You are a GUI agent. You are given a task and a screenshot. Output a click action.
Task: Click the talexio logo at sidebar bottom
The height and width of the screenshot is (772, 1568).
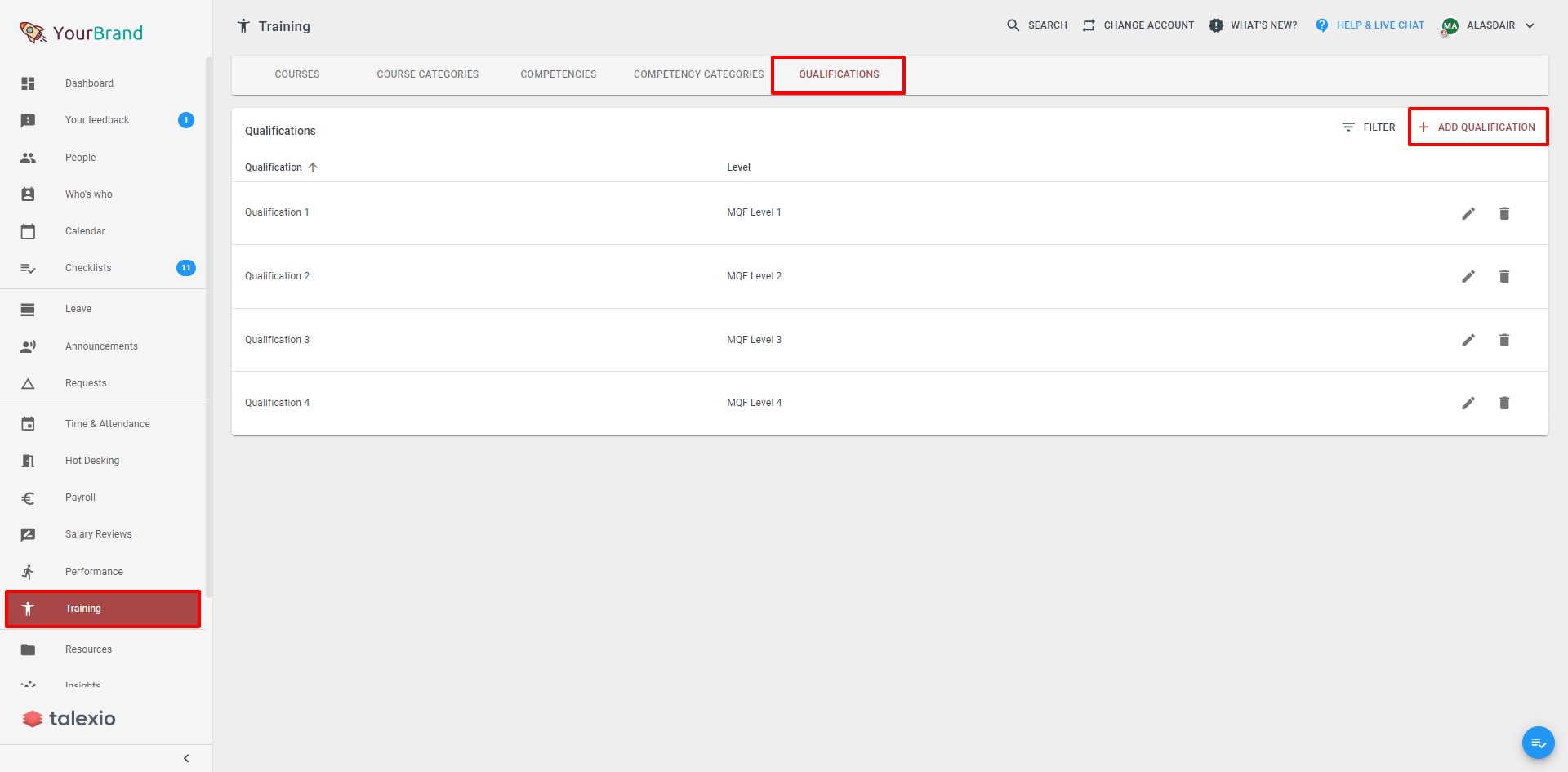point(69,719)
